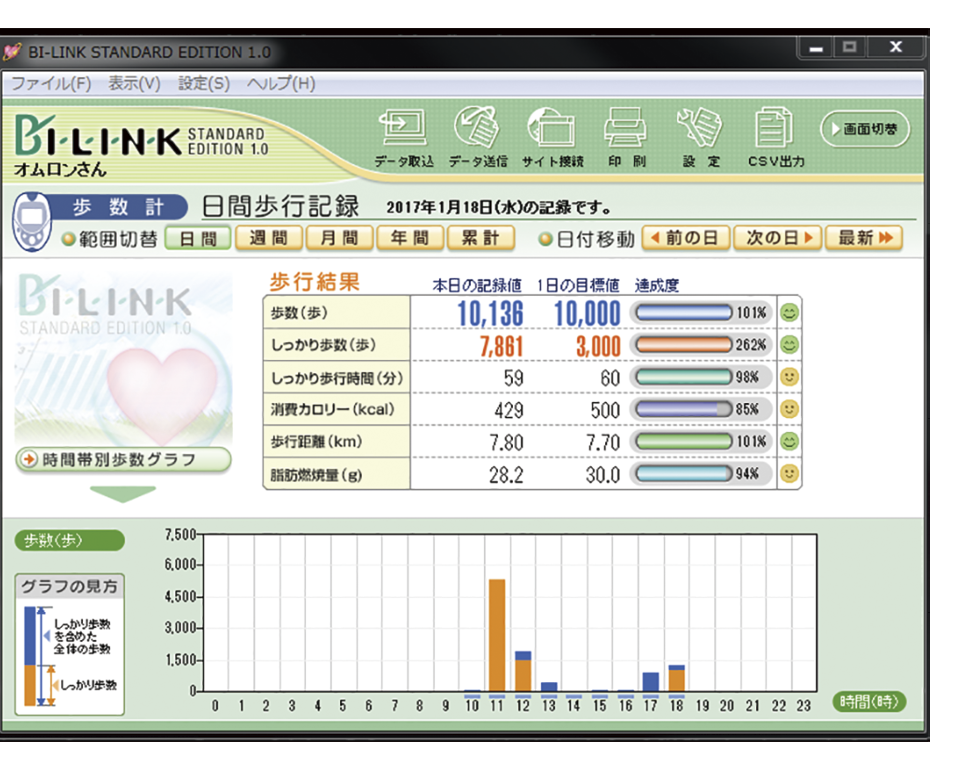The image size is (969, 763).
Task: Click the tall orange bar at hour 11
Action: click(497, 635)
